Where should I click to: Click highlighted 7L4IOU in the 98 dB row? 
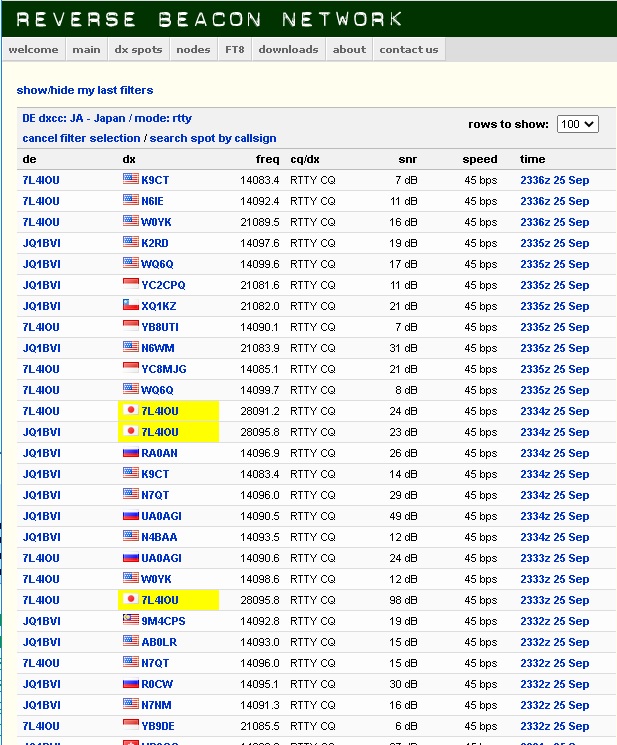coord(160,600)
